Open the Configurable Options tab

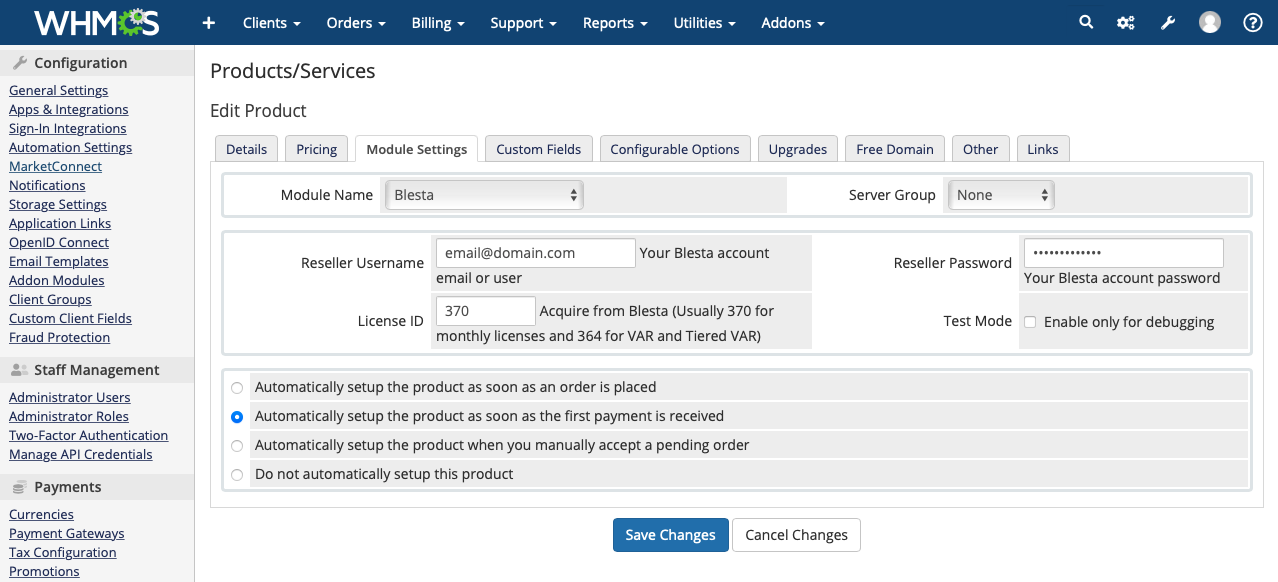tap(675, 149)
